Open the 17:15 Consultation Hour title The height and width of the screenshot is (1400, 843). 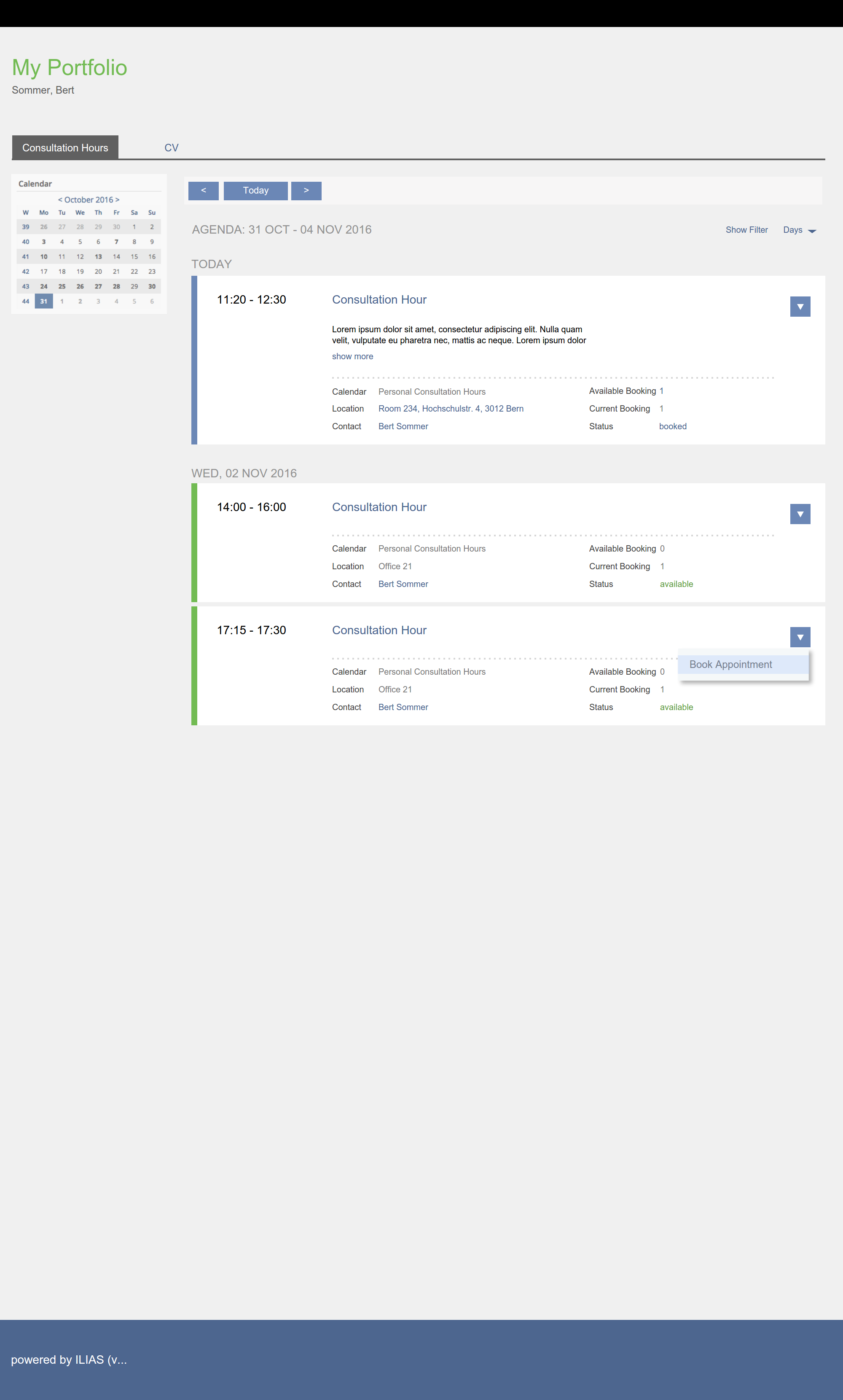379,631
